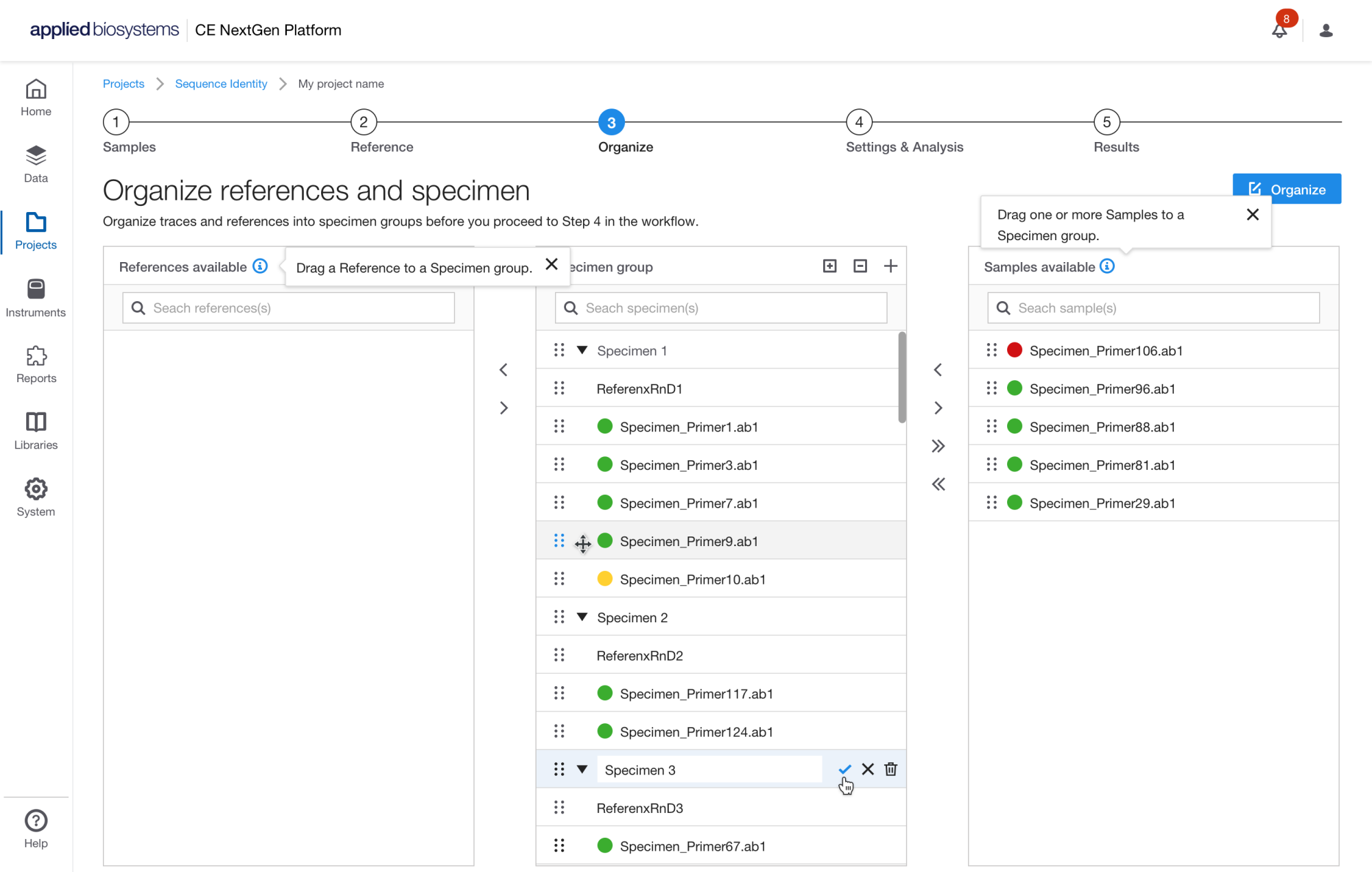
Task: Go to step 2 Reference
Action: pos(364,122)
